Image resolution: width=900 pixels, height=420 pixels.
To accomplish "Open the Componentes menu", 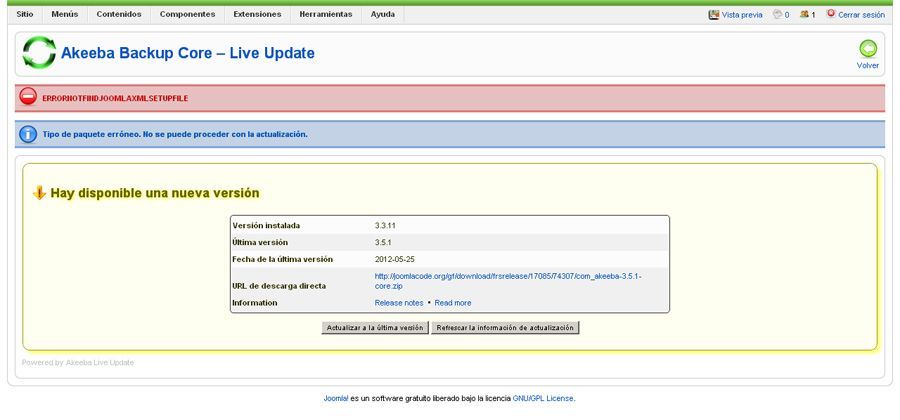I will (188, 14).
